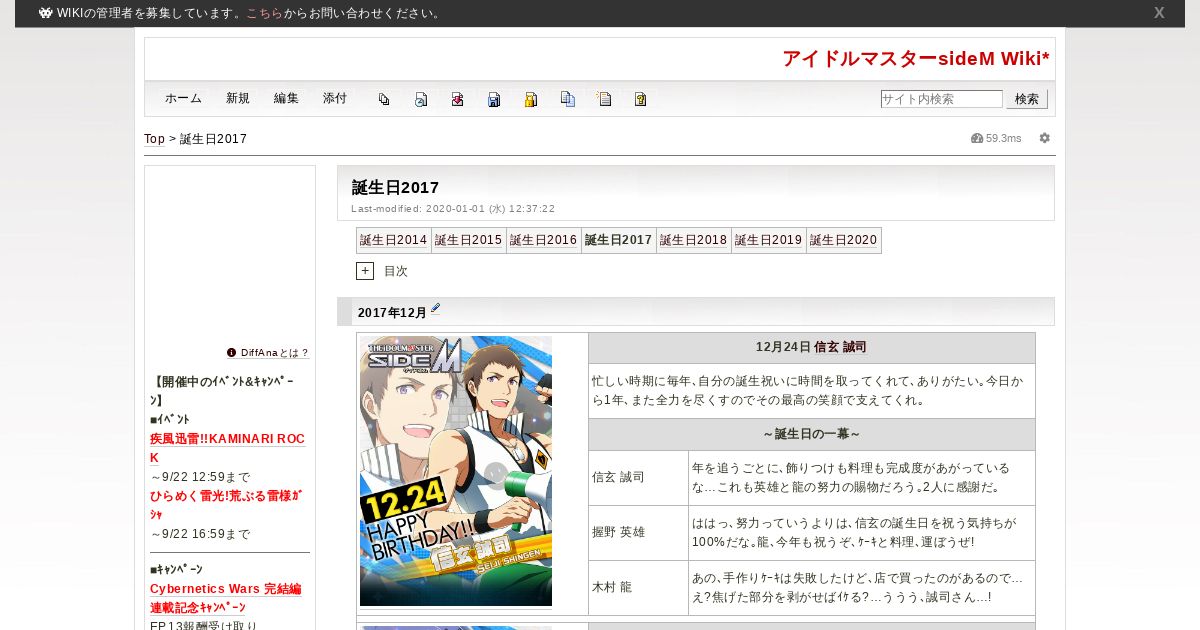This screenshot has width=1200, height=630.
Task: Click the red download arrow icon
Action: (x=457, y=99)
